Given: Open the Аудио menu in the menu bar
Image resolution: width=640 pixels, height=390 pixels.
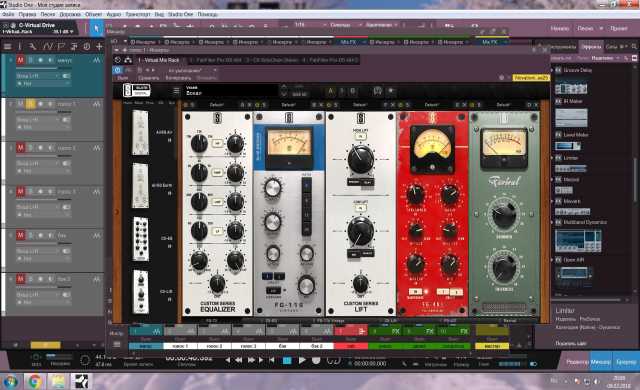Looking at the screenshot, I should tap(113, 14).
